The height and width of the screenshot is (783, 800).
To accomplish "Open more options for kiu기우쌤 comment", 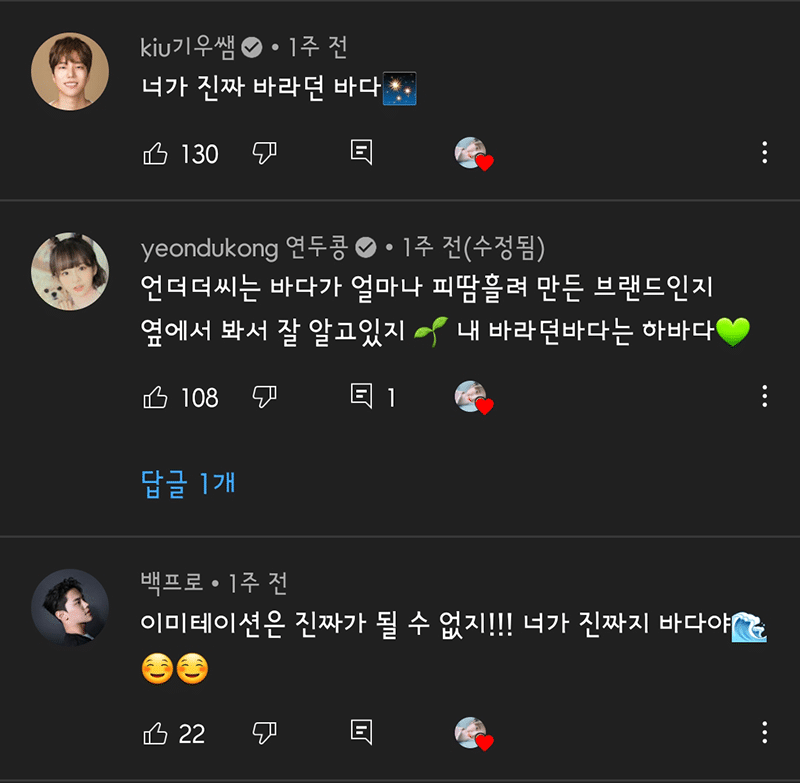I will tap(765, 153).
